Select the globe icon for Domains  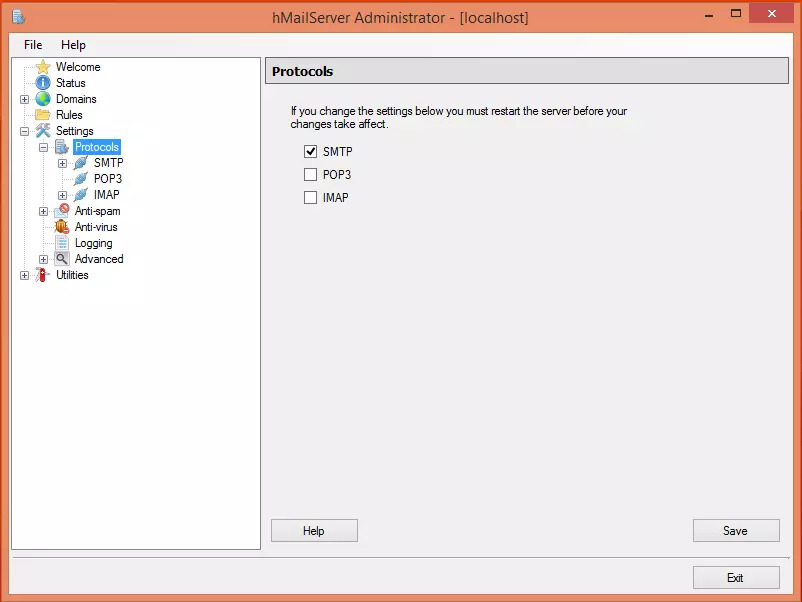pyautogui.click(x=43, y=99)
